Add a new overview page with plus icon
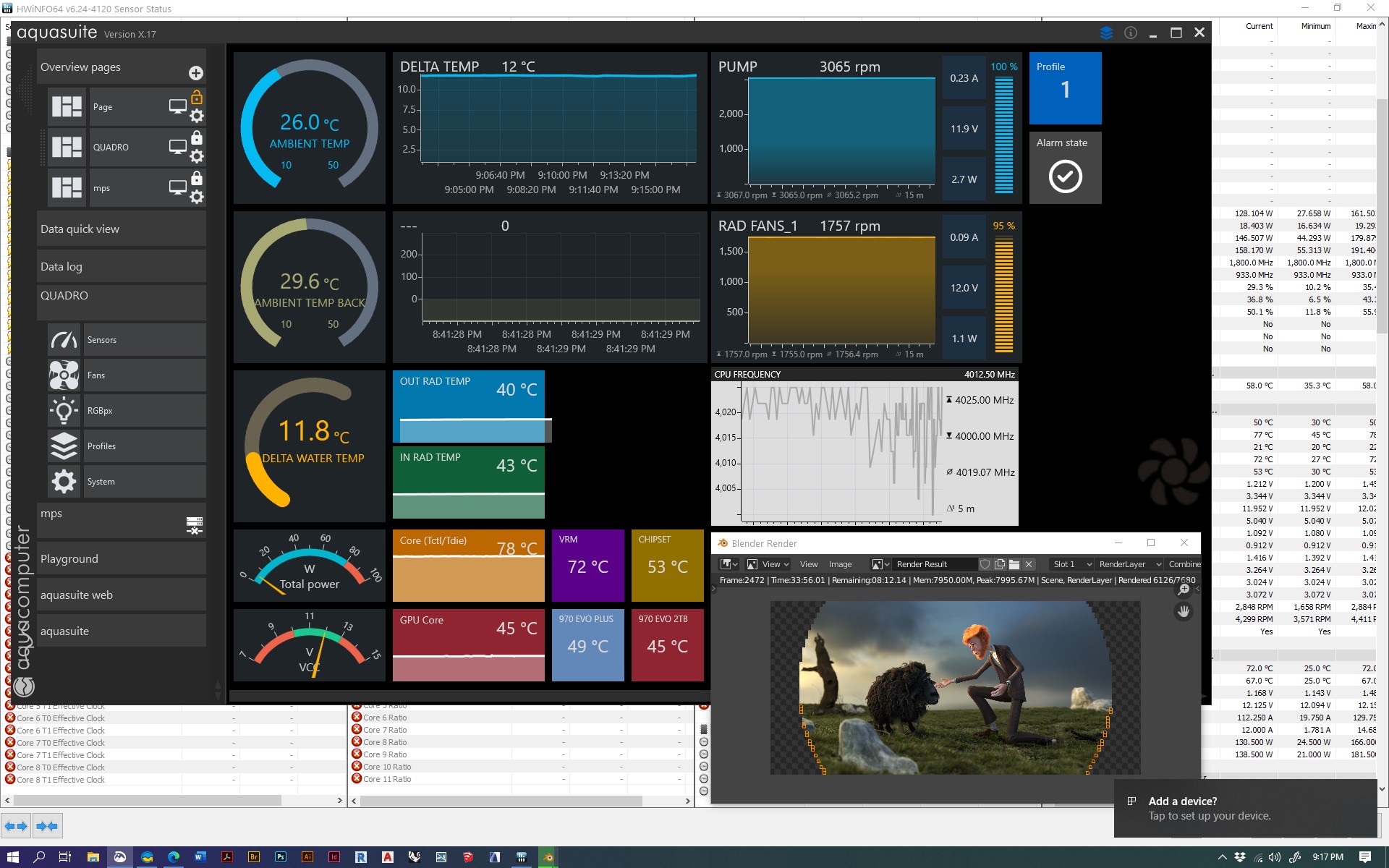1389x868 pixels. pos(195,73)
